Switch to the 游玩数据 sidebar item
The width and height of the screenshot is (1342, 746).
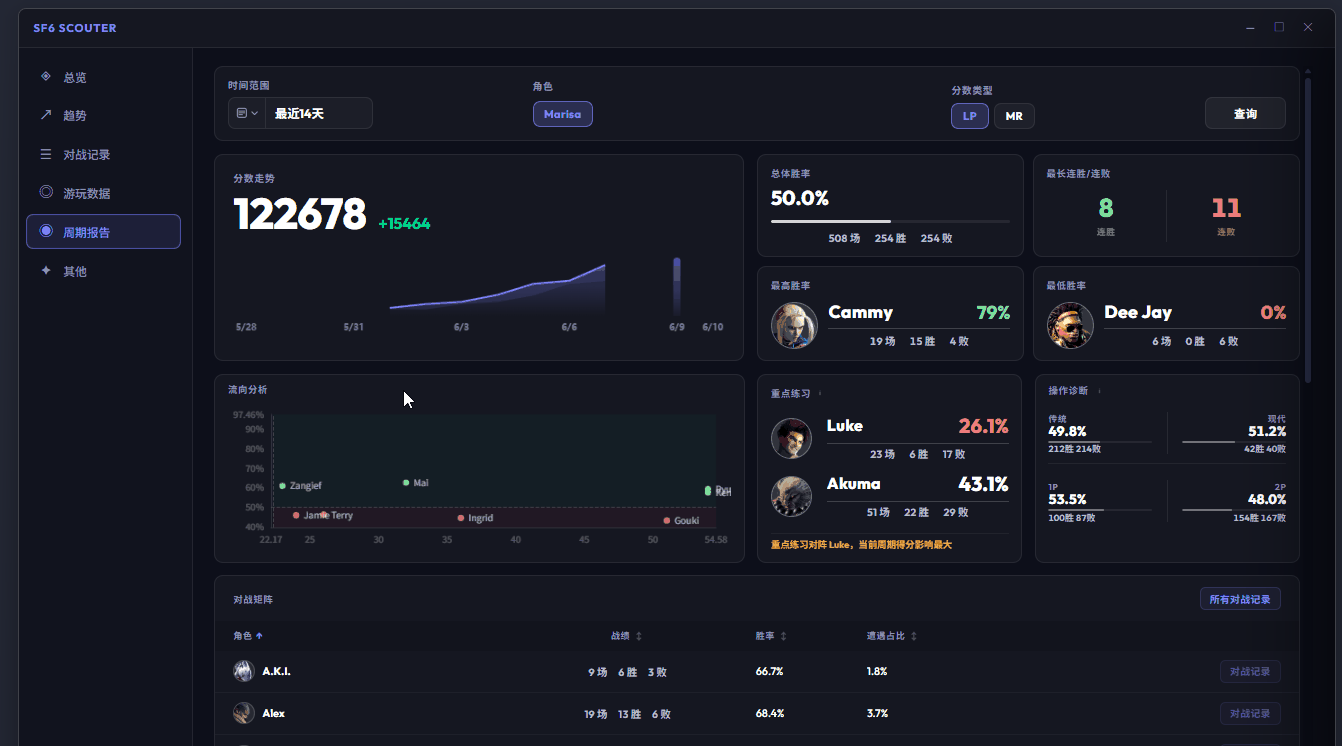click(103, 193)
